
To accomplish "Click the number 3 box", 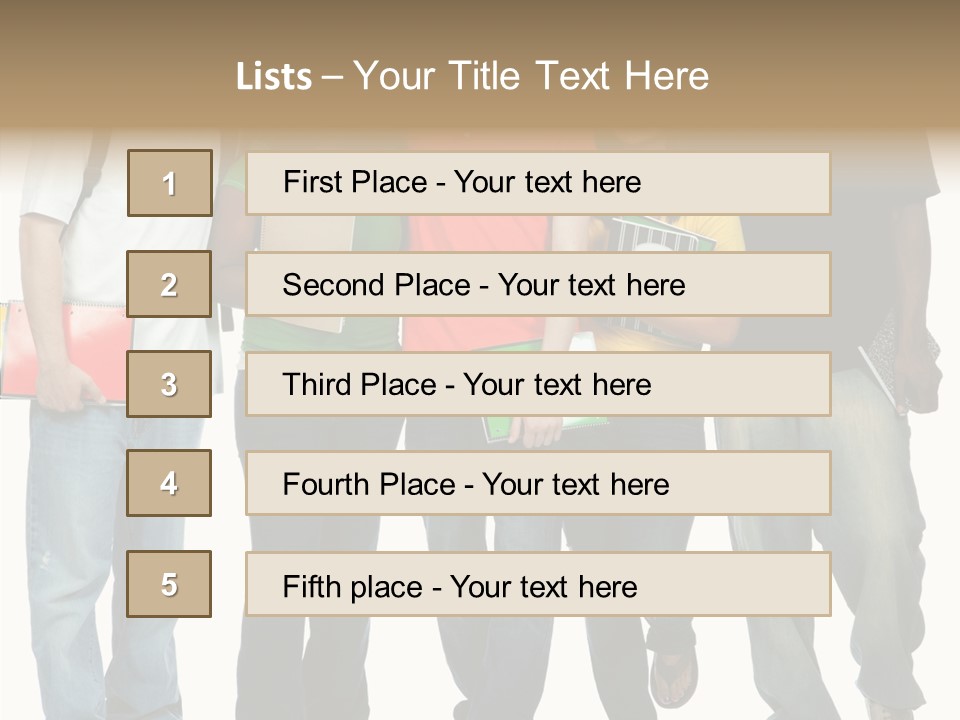I will pyautogui.click(x=170, y=384).
